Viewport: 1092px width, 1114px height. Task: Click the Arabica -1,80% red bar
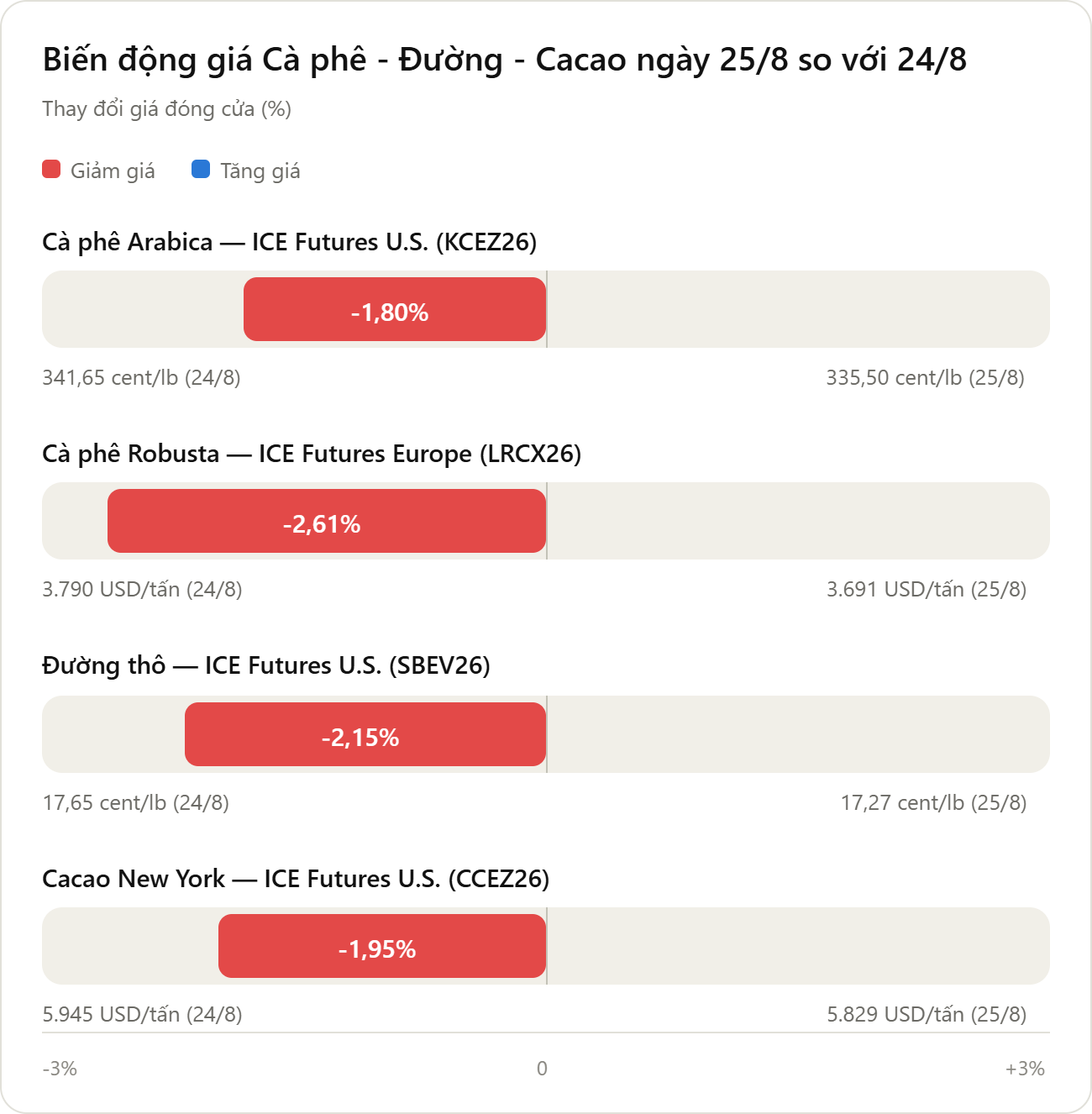click(x=395, y=309)
